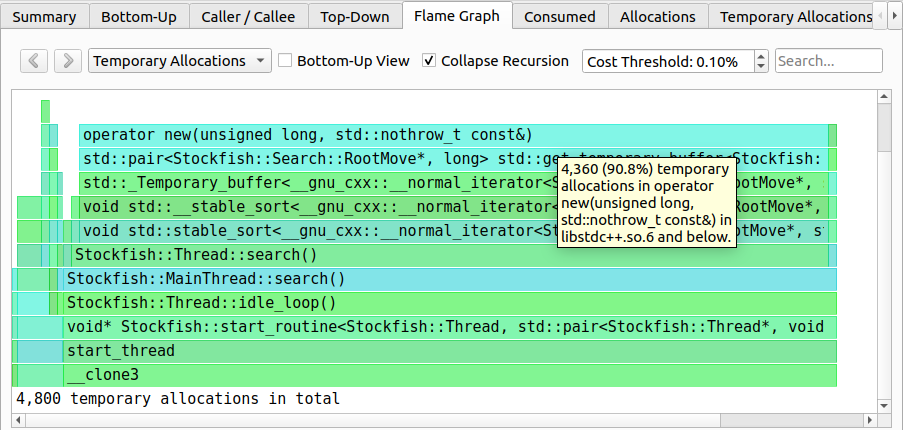Viewport: 903px width, 430px height.
Task: Go forward in flame graph history
Action: coord(68,61)
